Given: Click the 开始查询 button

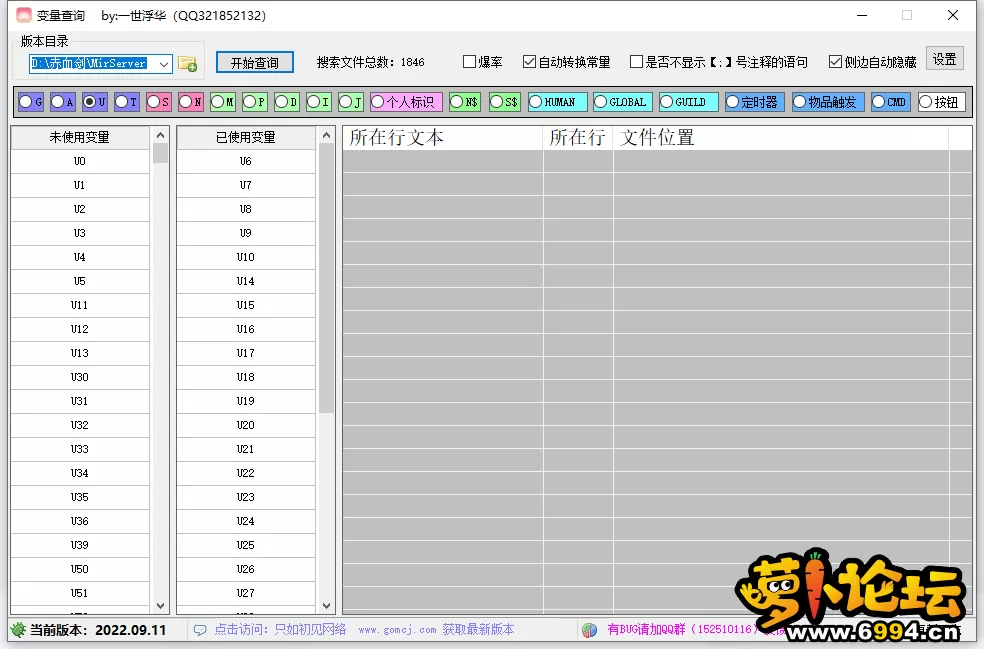Looking at the screenshot, I should [x=255, y=63].
